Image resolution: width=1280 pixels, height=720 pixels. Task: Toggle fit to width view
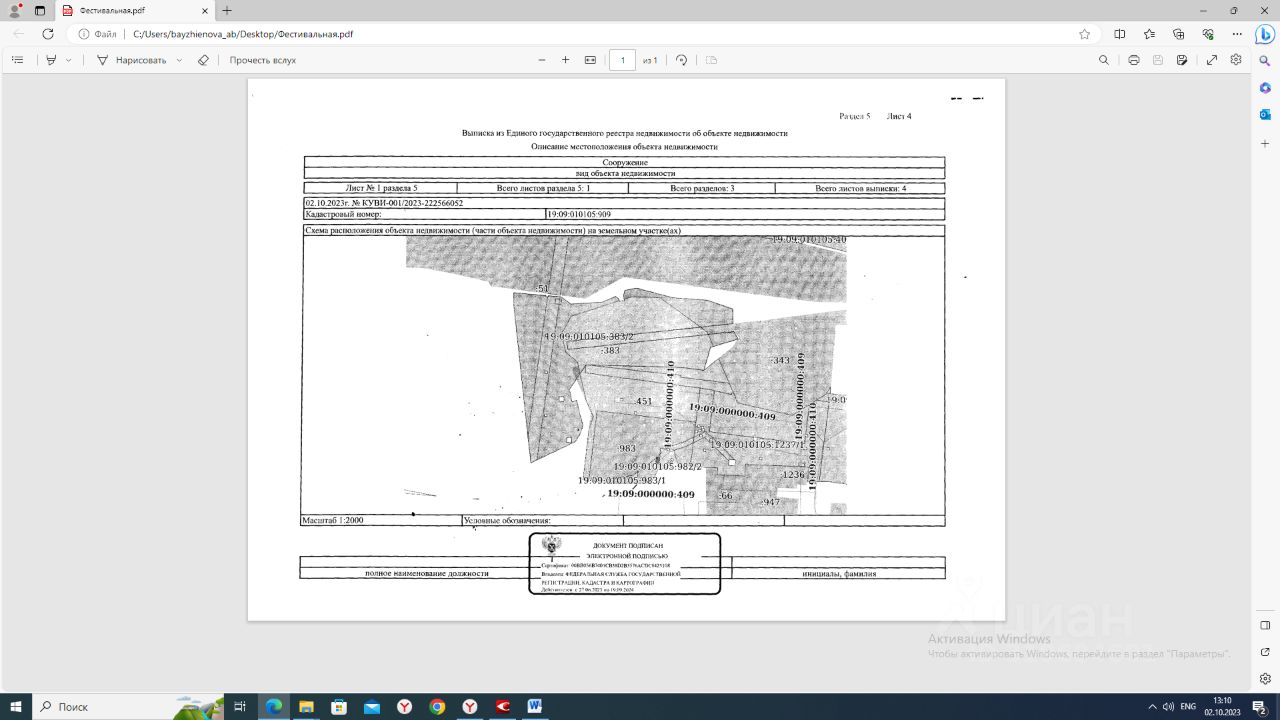[x=590, y=60]
